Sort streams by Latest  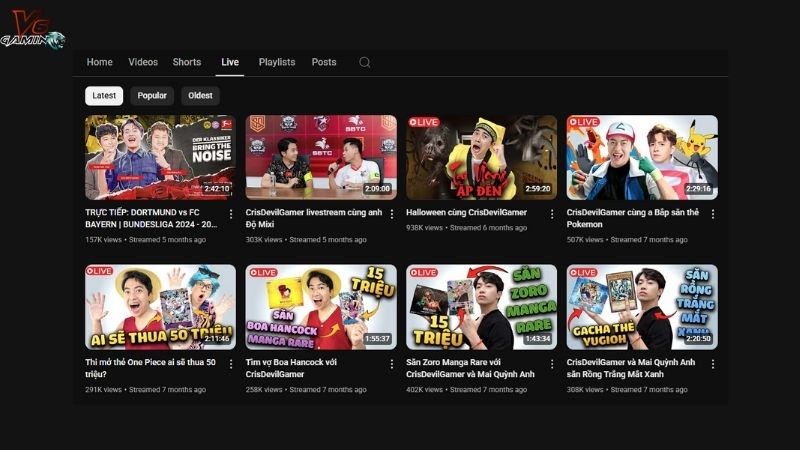click(104, 95)
